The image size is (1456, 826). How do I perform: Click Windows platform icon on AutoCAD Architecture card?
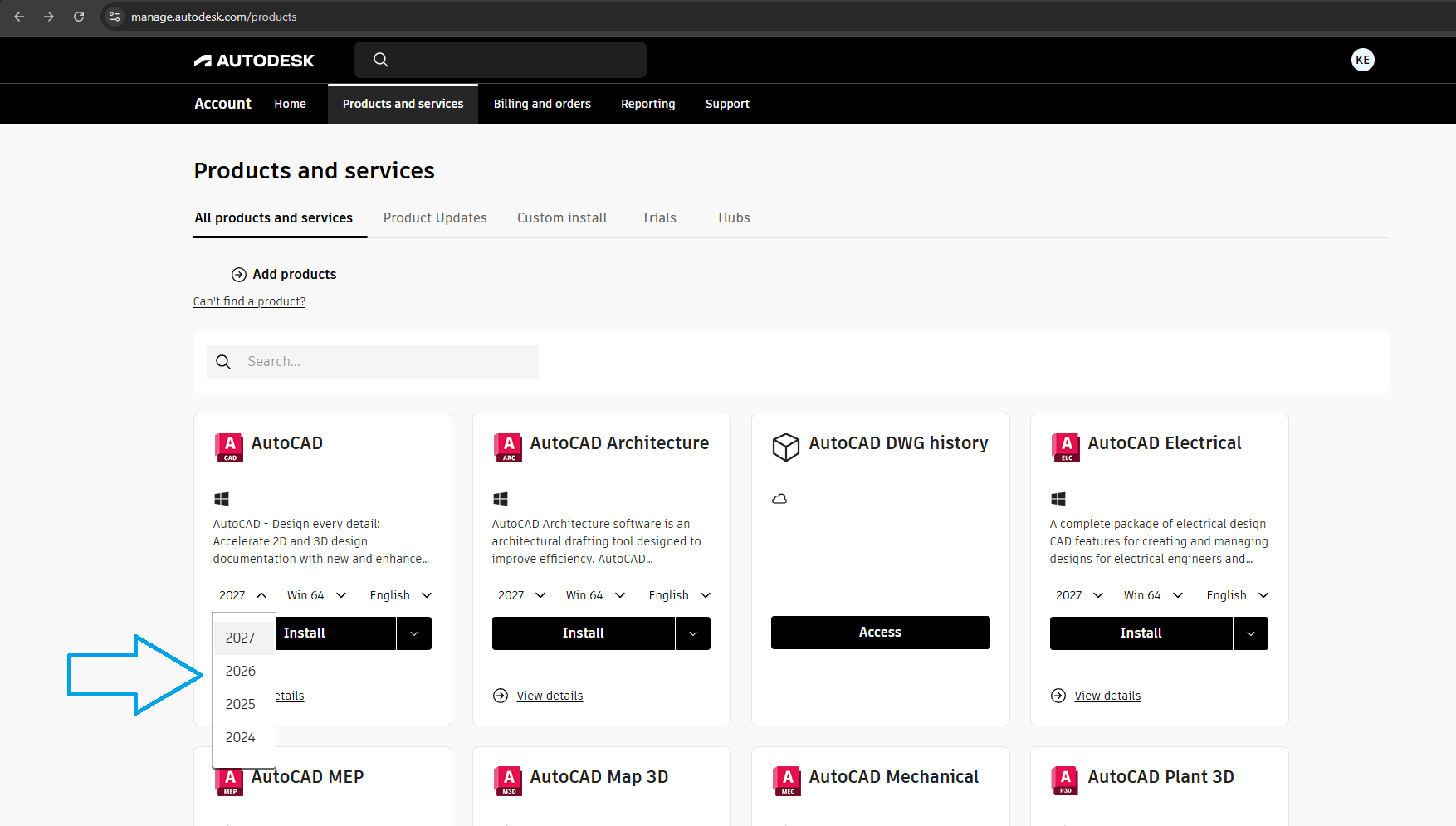pos(501,499)
